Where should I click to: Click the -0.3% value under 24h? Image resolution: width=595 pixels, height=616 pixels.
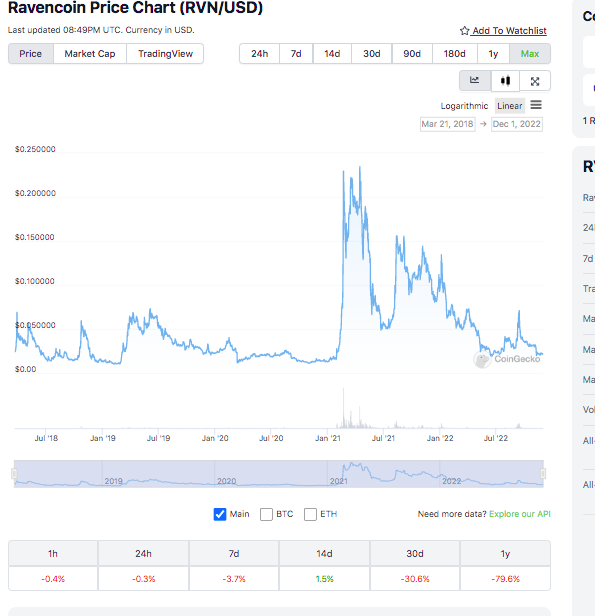point(143,579)
